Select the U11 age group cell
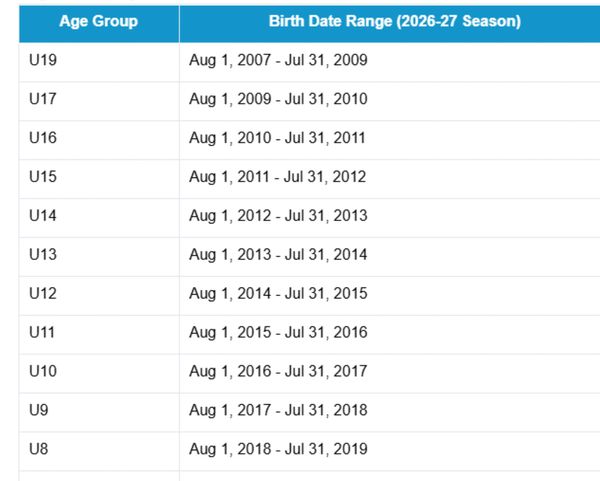The width and height of the screenshot is (600, 481). (x=43, y=332)
